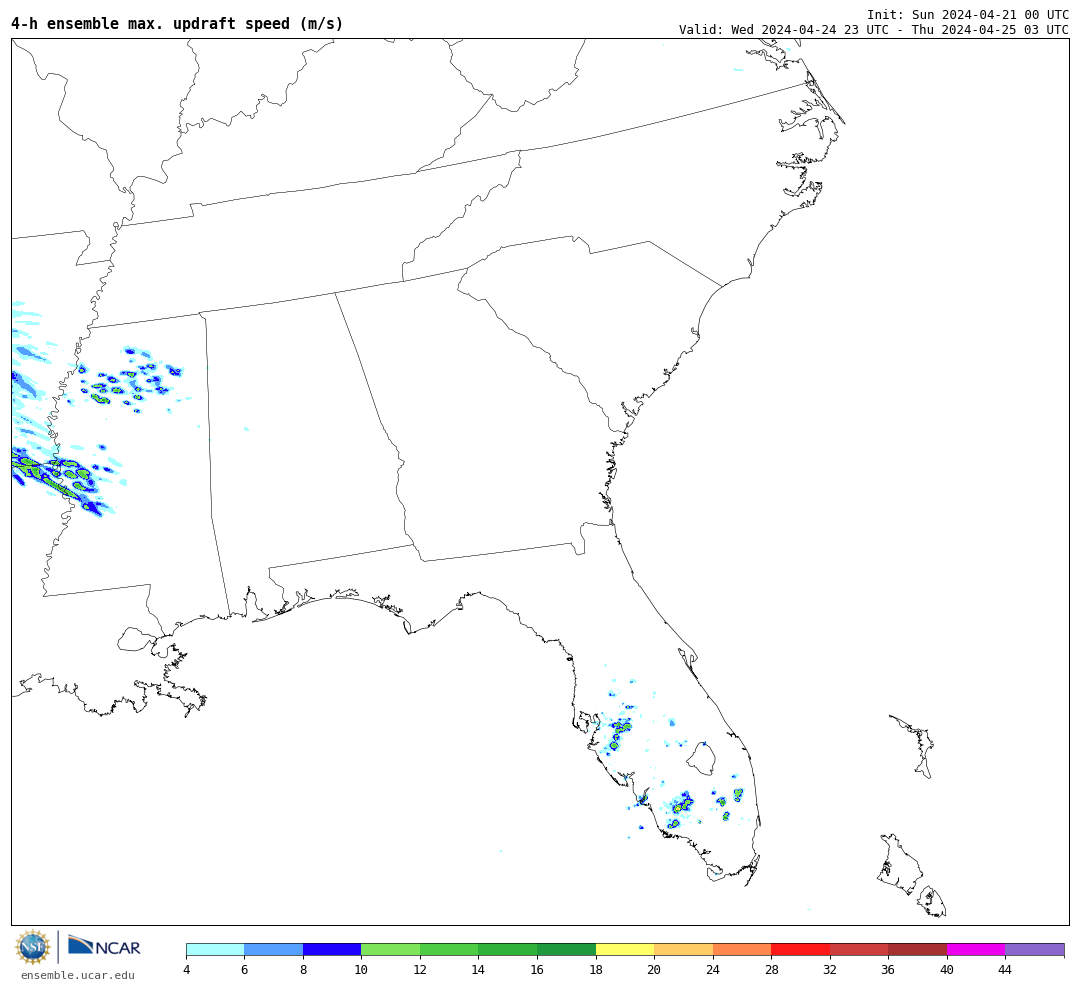1080x988 pixels.
Task: Click the purple swatch above 44 m/s
Action: (x=1035, y=950)
